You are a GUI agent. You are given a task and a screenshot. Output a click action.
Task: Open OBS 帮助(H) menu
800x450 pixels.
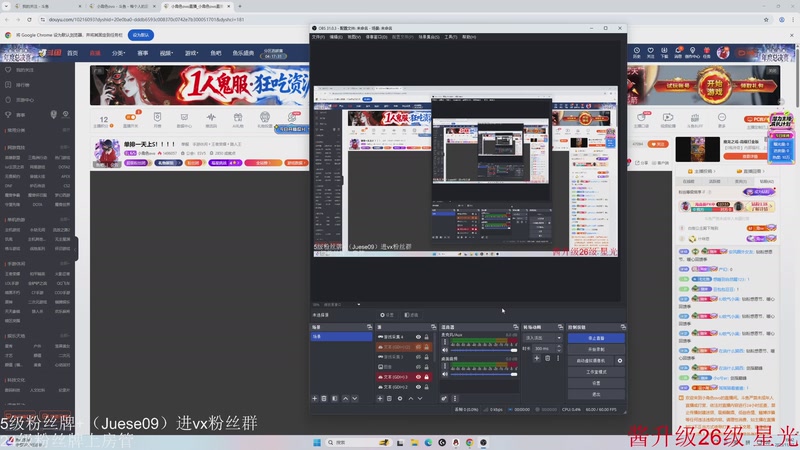[469, 37]
